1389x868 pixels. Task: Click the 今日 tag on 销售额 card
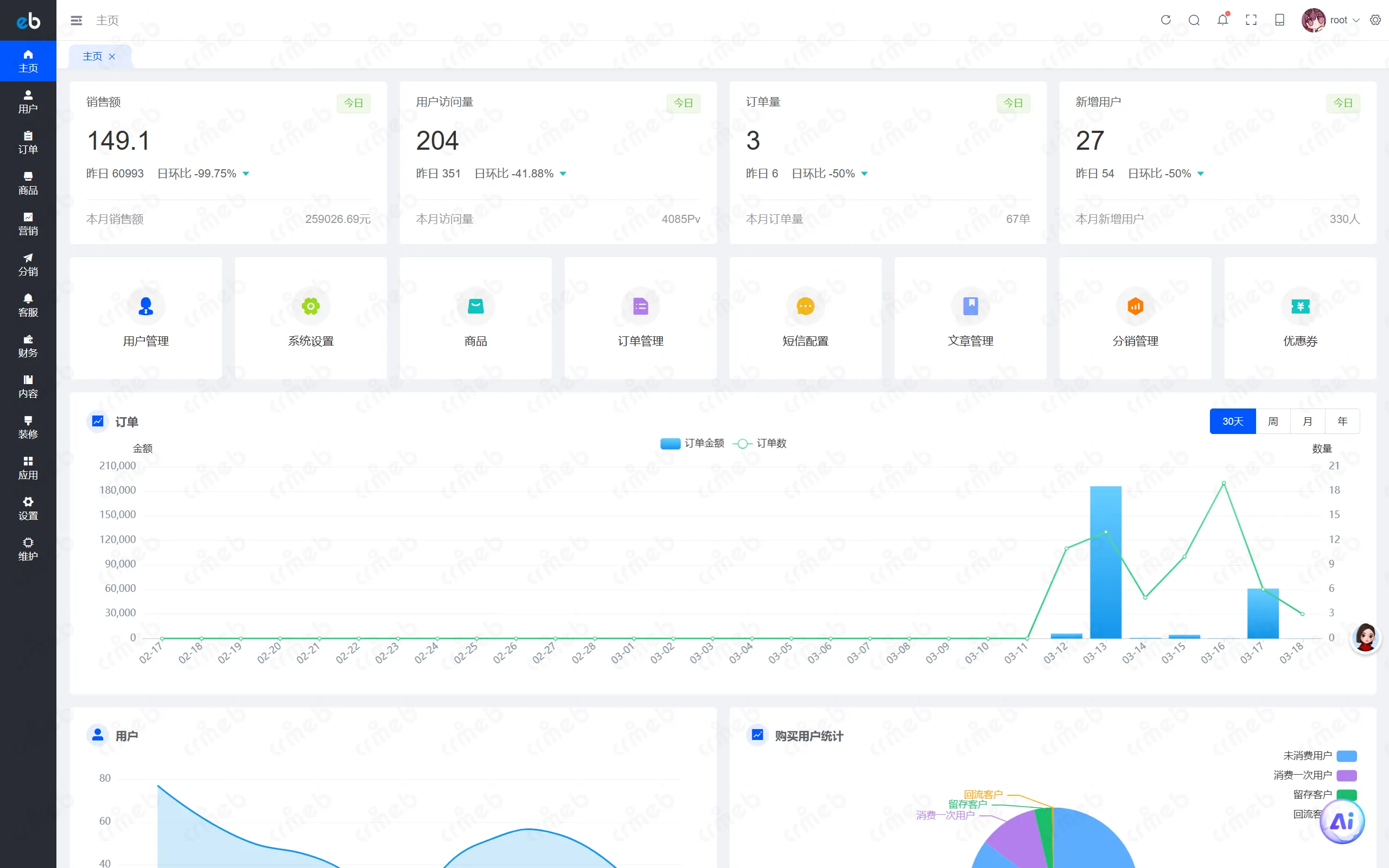click(354, 103)
